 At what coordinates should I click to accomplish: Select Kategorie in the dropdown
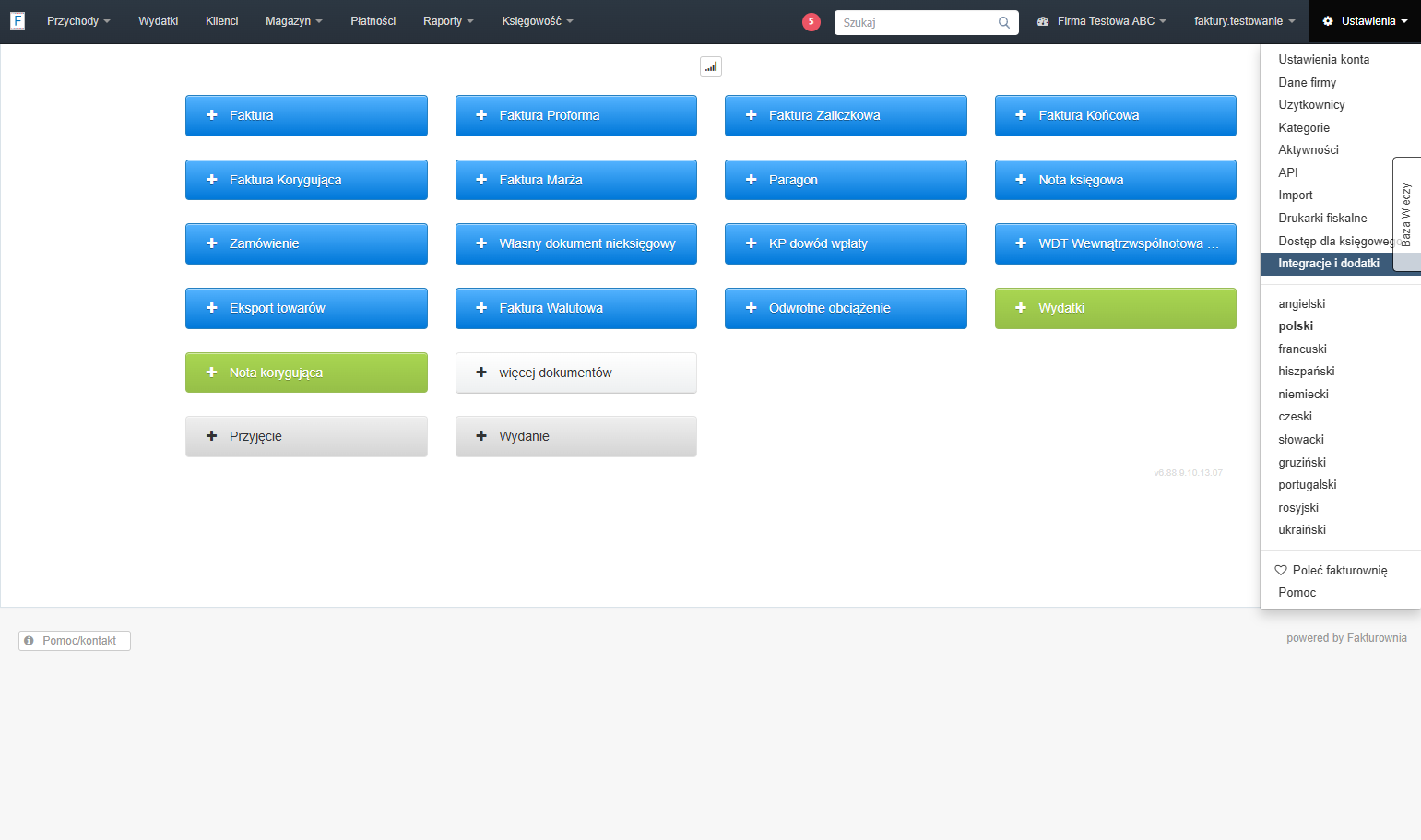pyautogui.click(x=1304, y=127)
